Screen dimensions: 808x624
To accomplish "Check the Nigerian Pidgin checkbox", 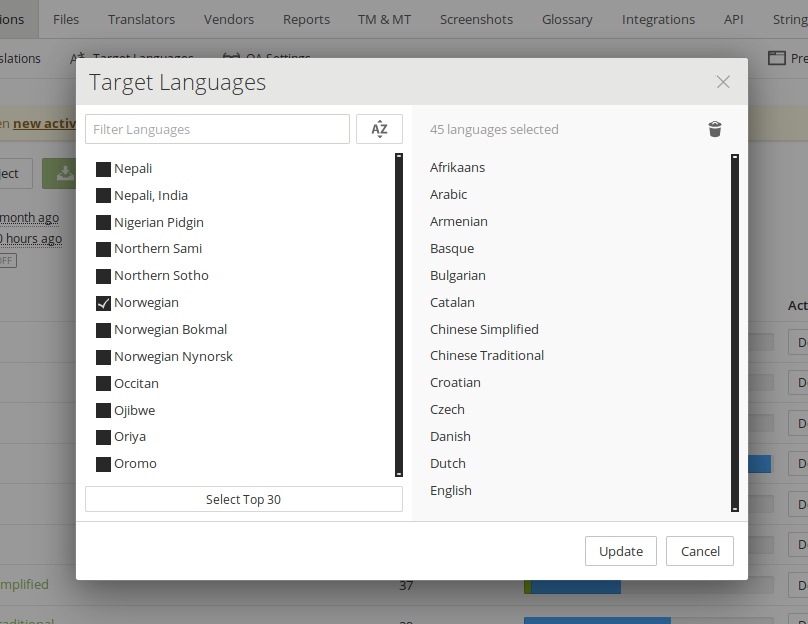I will coord(103,223).
